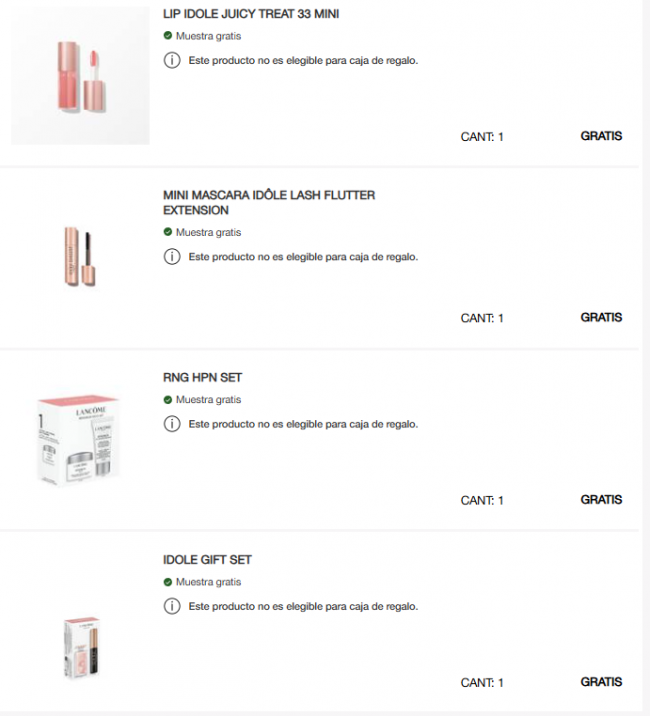
Task: Click CANT: 1 quantity for Idole Gift Set
Action: [x=481, y=683]
